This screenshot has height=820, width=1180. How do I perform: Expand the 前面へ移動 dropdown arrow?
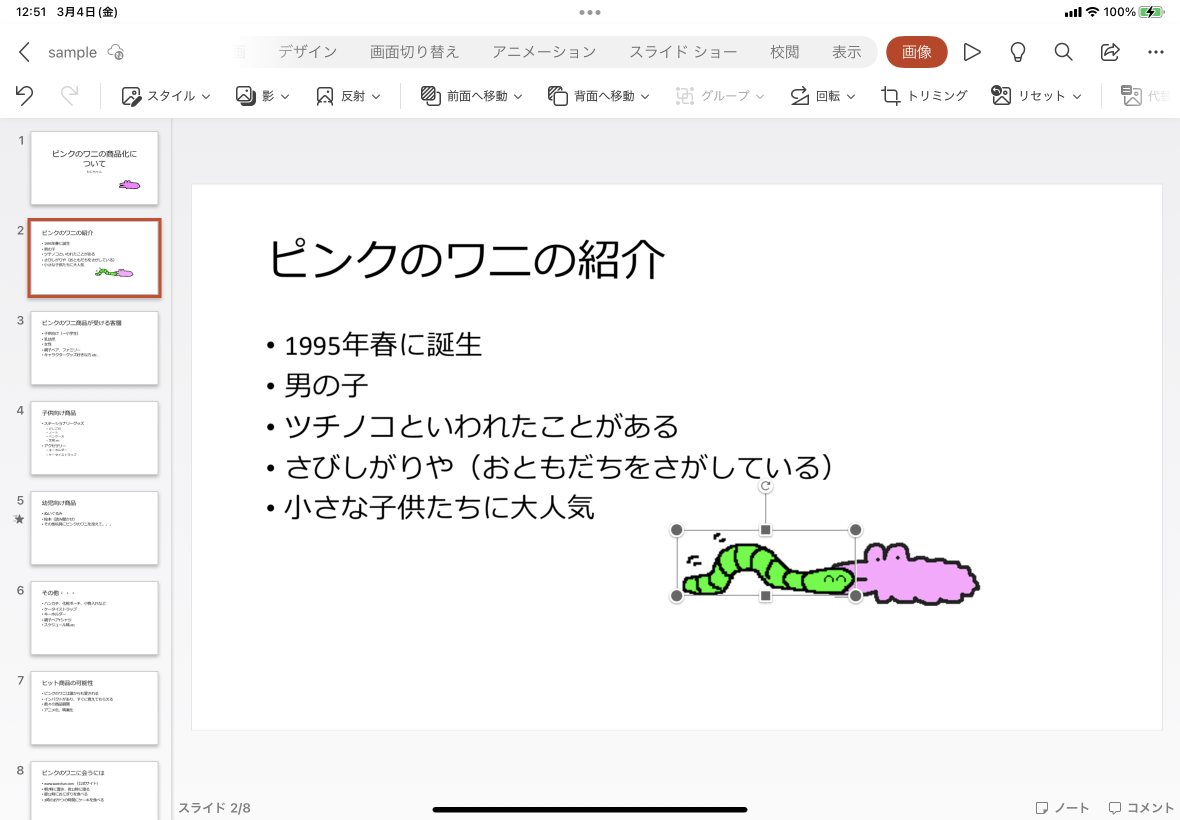tap(518, 96)
